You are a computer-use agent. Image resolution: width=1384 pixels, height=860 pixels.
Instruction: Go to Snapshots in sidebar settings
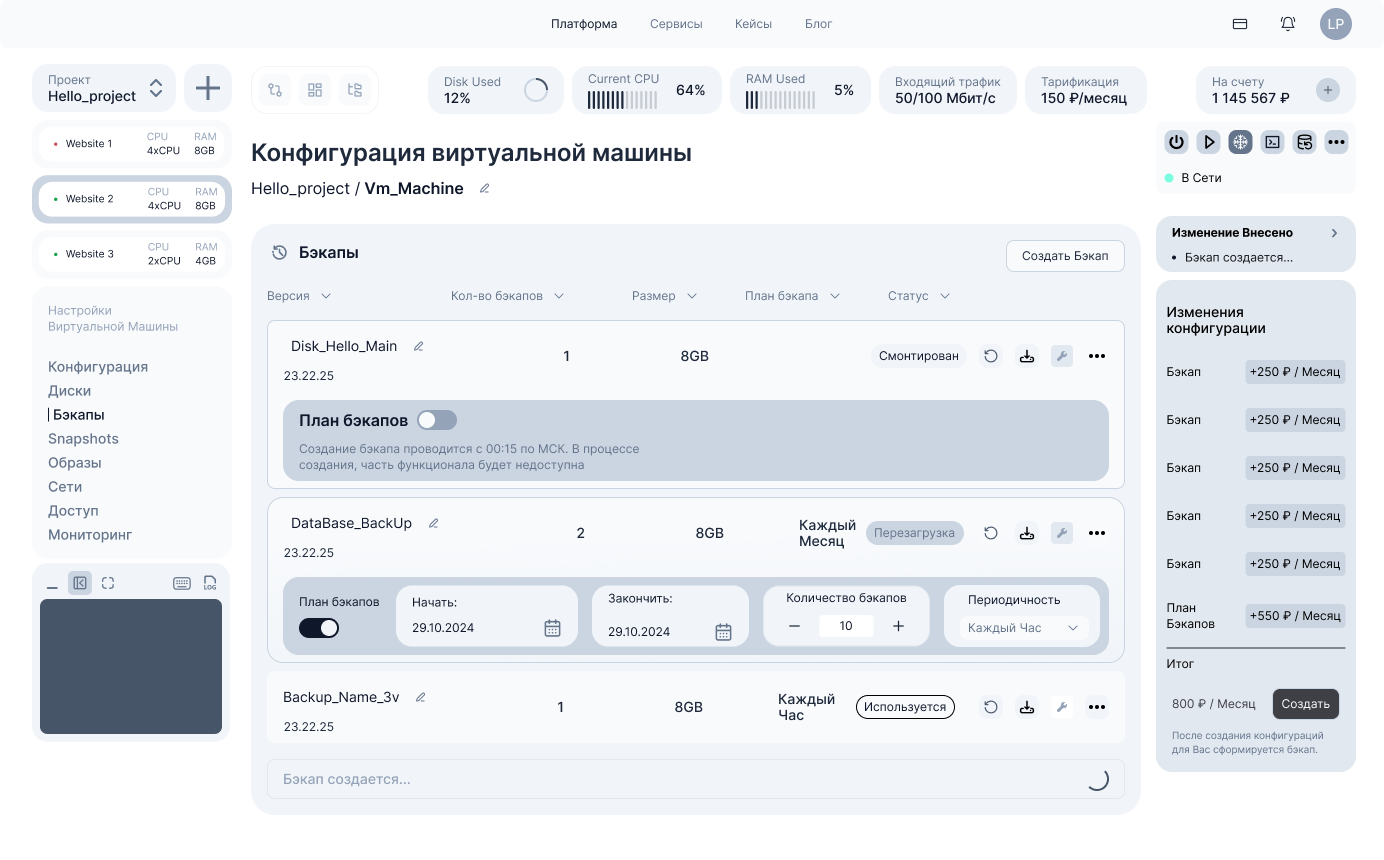point(83,439)
